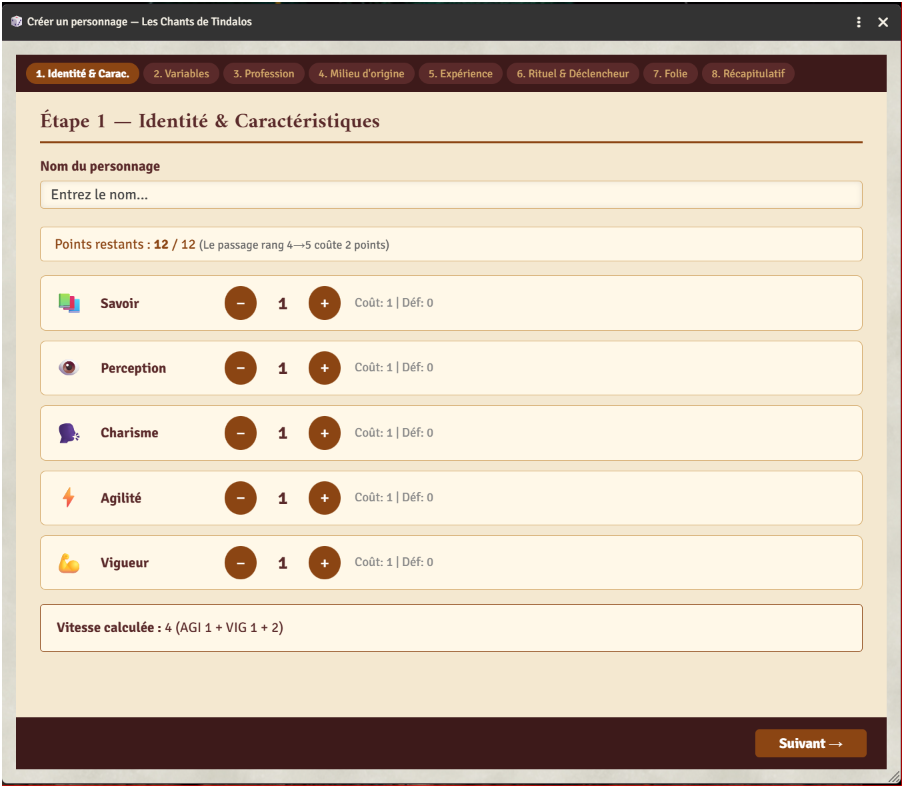Screen dimensions: 904x788
Task: Click Charisme's 'Coût: 1 | Déf: 0' text
Action: tap(394, 432)
